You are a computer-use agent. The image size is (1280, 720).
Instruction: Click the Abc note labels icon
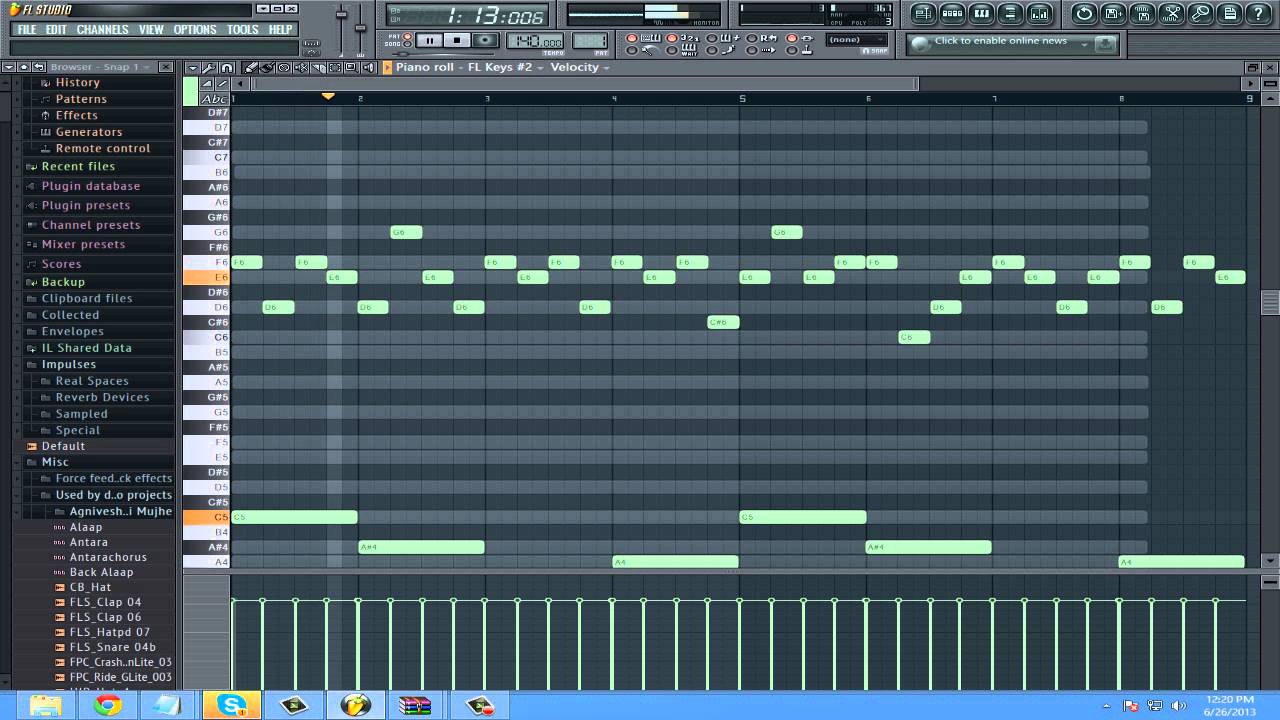214,99
